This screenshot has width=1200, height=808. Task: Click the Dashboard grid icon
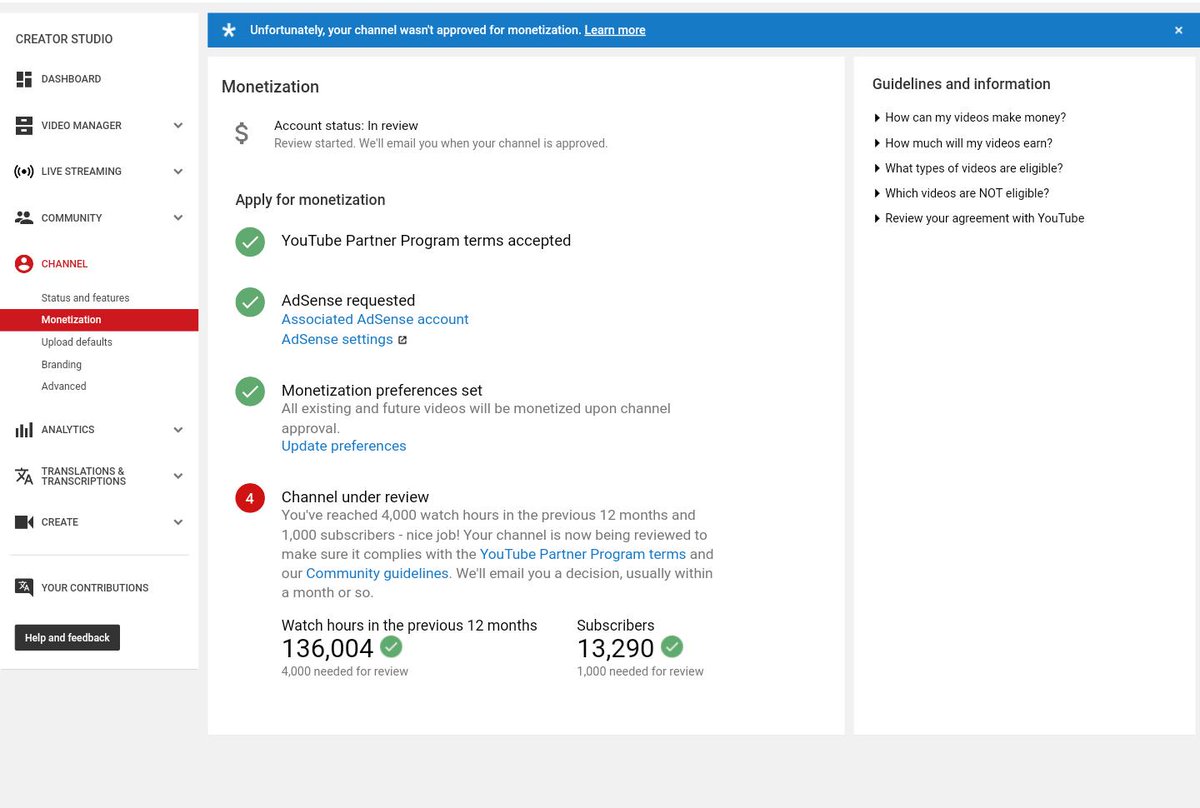pos(24,79)
